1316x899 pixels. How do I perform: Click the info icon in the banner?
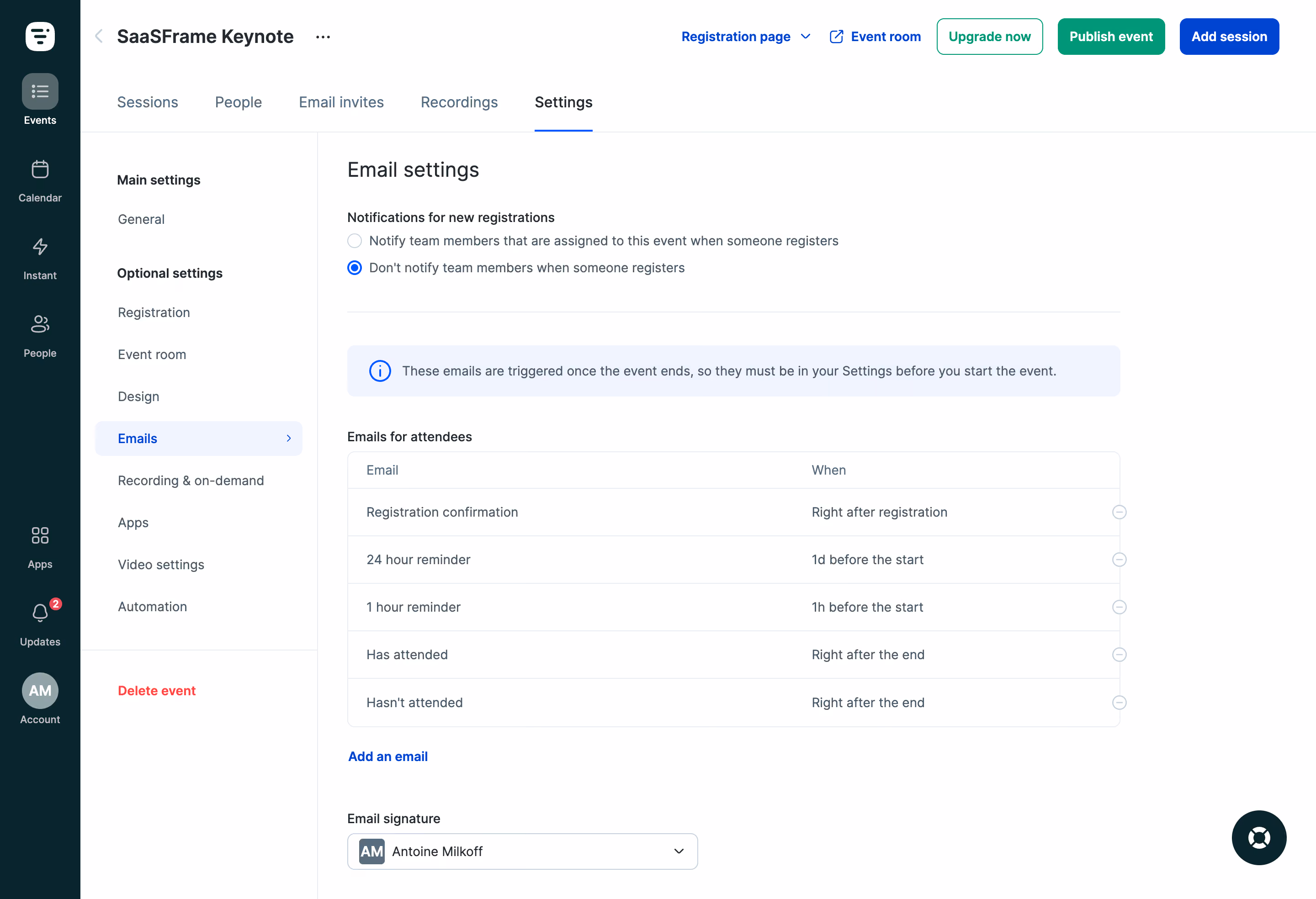click(x=380, y=371)
